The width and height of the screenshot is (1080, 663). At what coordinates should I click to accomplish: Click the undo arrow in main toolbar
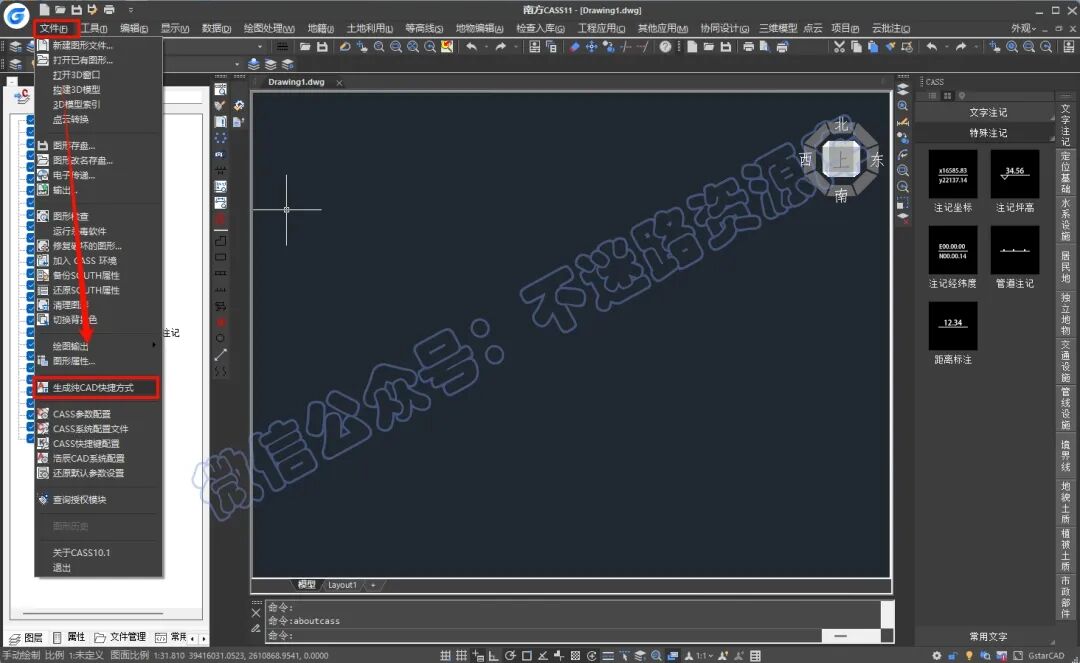coord(471,47)
